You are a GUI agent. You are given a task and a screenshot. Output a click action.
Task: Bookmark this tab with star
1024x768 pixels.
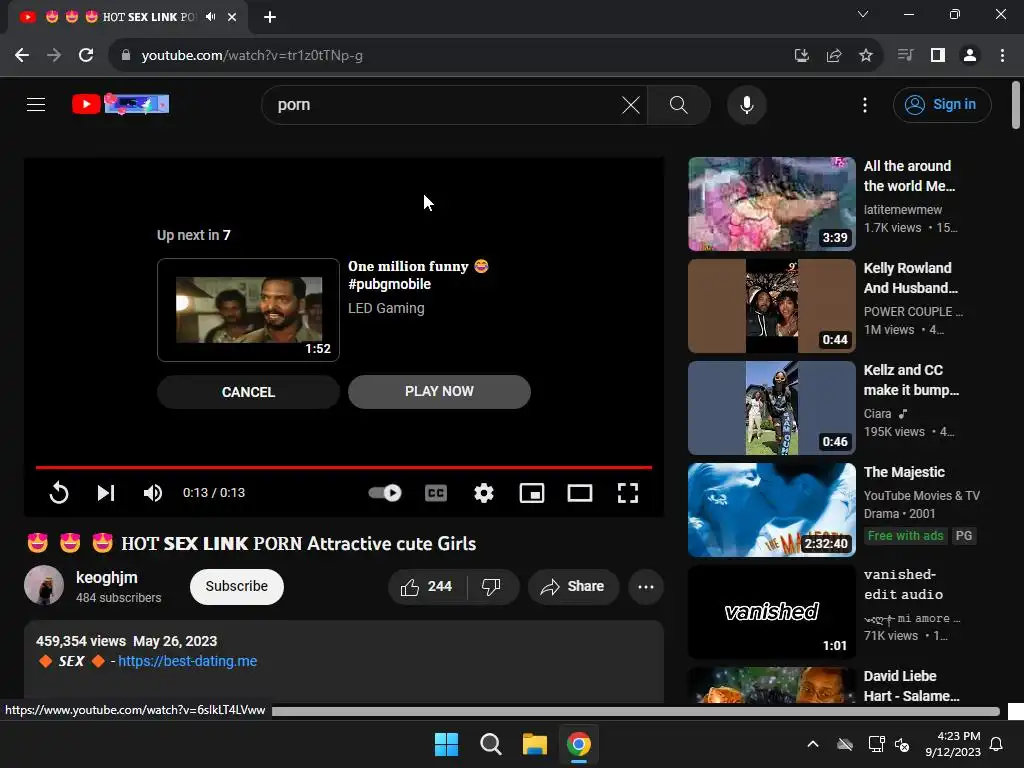(x=865, y=56)
